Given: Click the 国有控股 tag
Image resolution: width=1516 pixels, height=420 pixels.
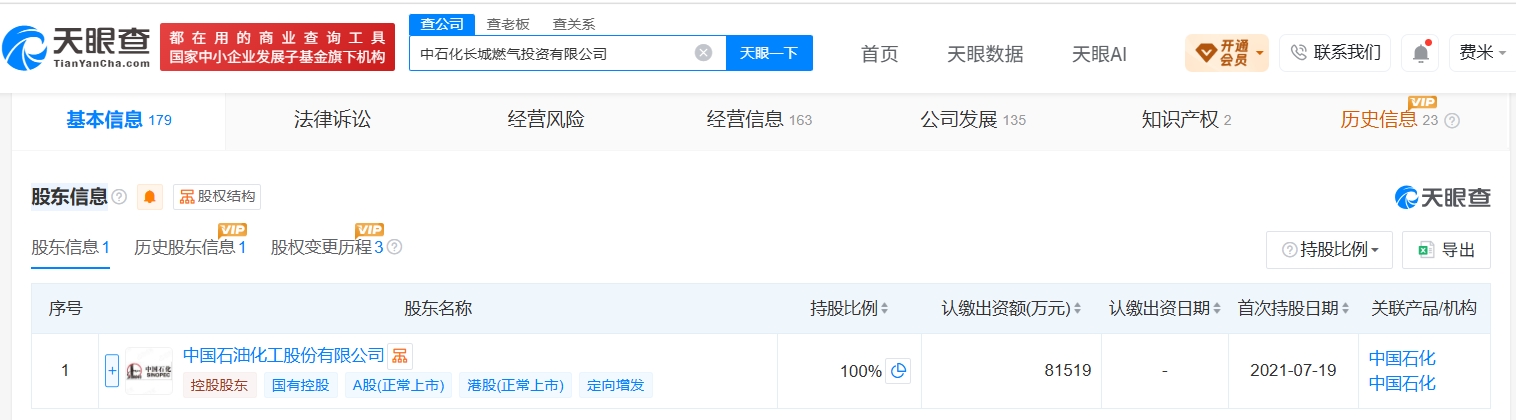Looking at the screenshot, I should (x=300, y=385).
